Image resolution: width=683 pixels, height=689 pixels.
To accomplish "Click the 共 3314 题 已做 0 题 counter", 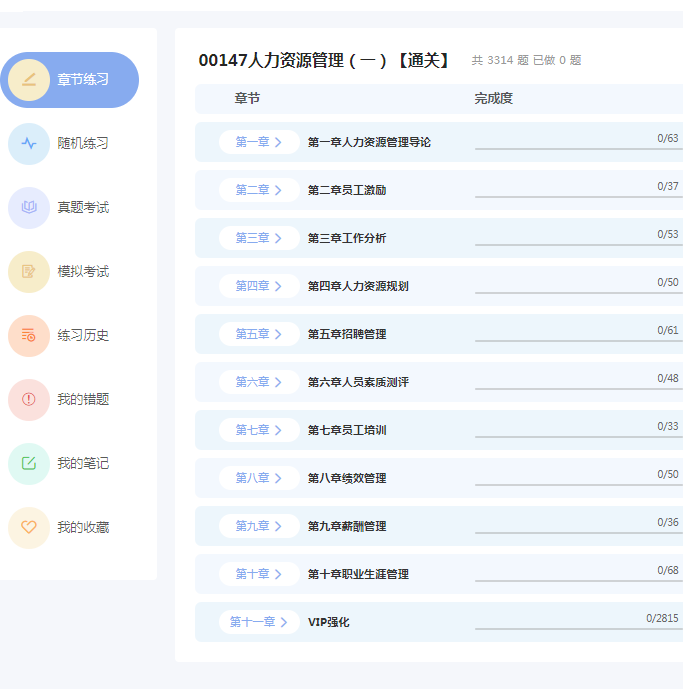I will [x=526, y=60].
